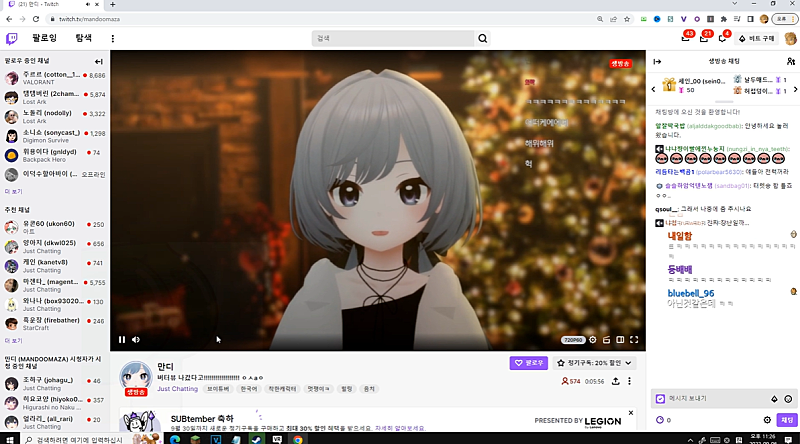Open Microsoft Edge from the taskbar
This screenshot has width=800, height=444.
coord(175,439)
